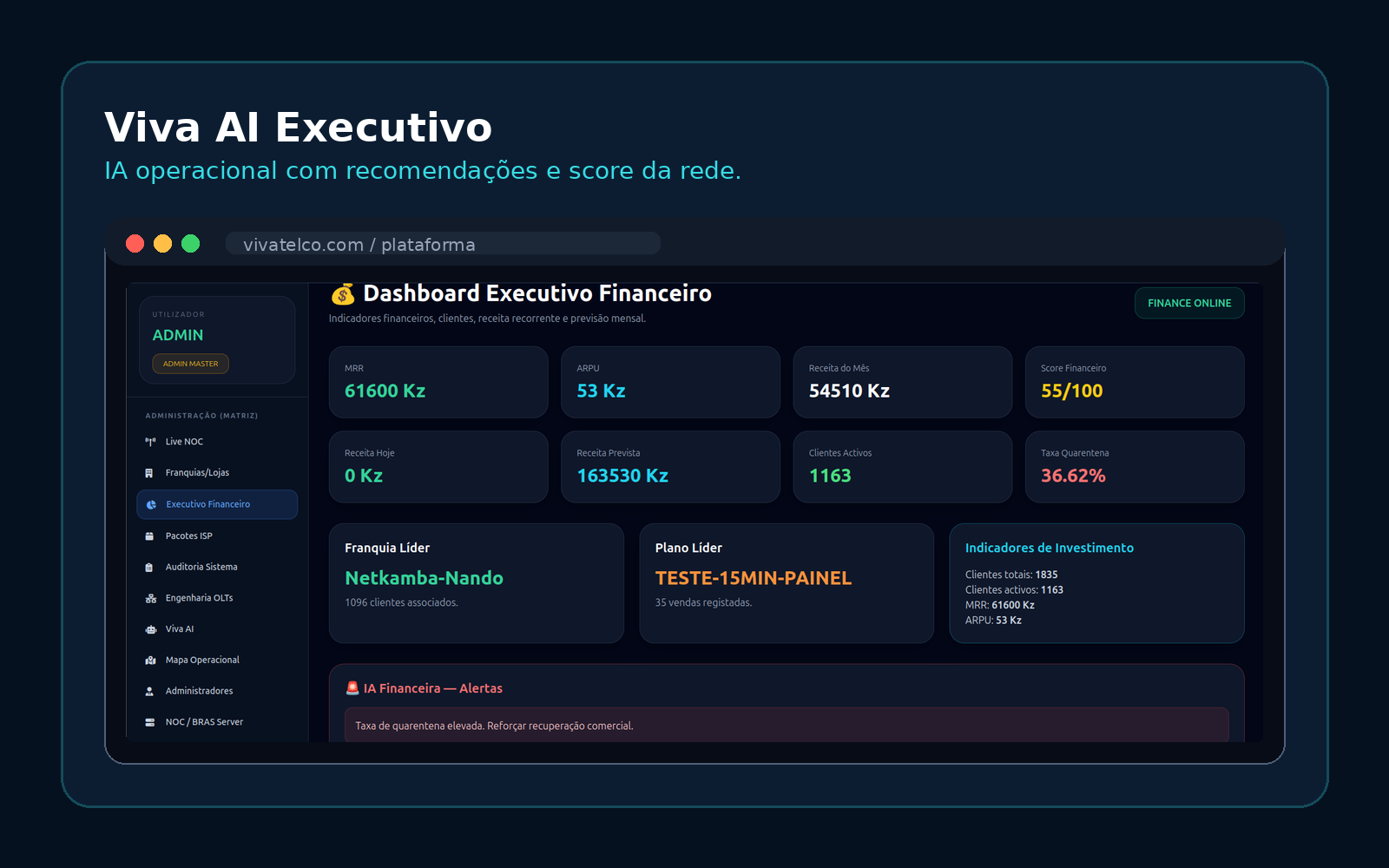1389x868 pixels.
Task: Click the FINANCE ONLINE status button
Action: pyautogui.click(x=1189, y=303)
